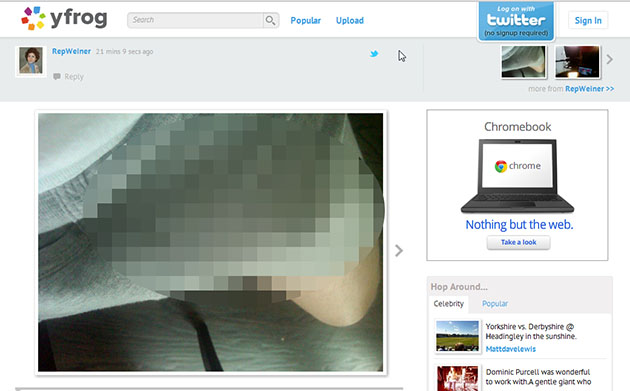This screenshot has height=391, width=630.
Task: Click the magnifying glass search icon
Action: pos(270,20)
